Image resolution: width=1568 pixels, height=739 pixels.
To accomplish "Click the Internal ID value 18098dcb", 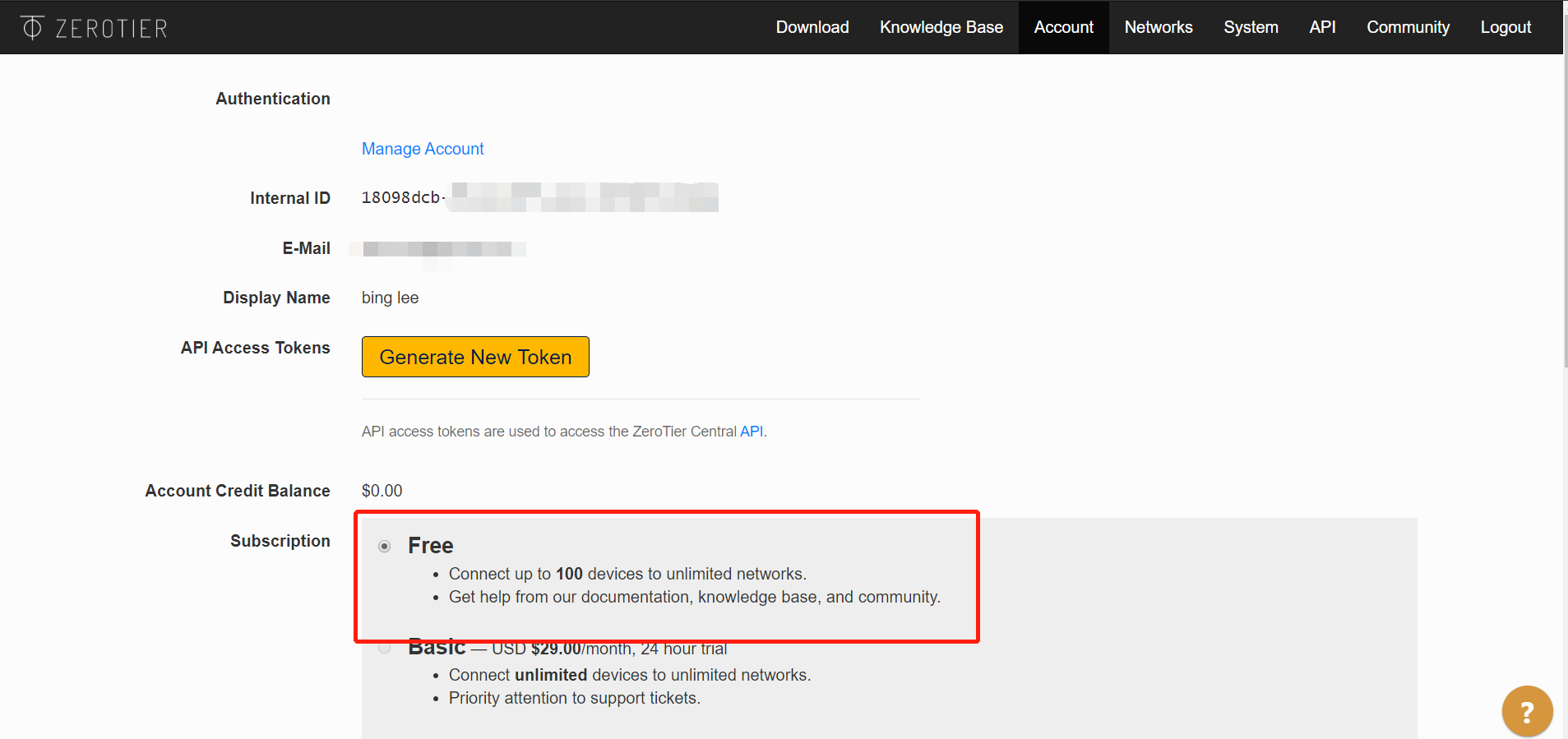I will [404, 198].
